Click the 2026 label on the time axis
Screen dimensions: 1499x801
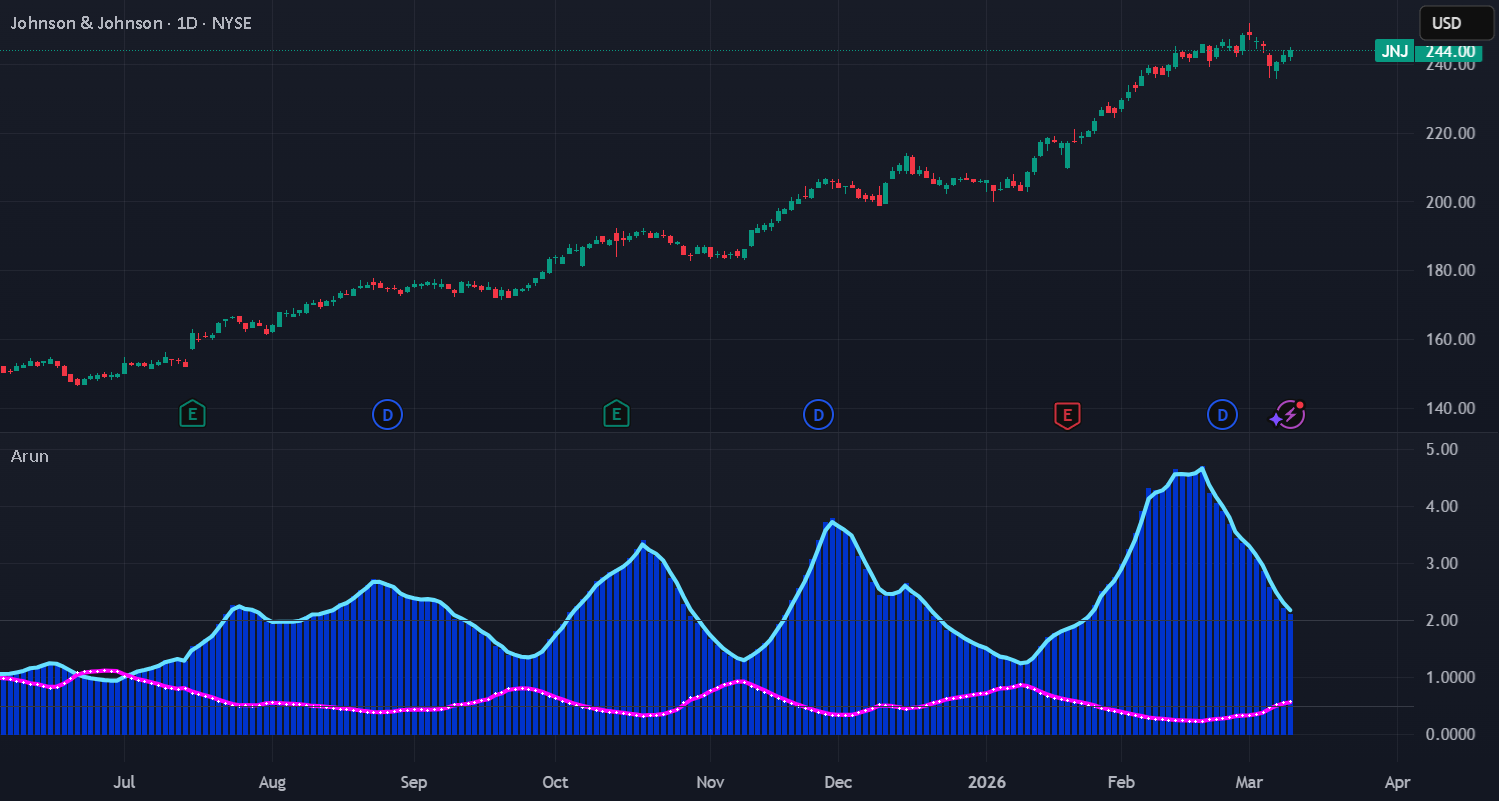tap(988, 780)
